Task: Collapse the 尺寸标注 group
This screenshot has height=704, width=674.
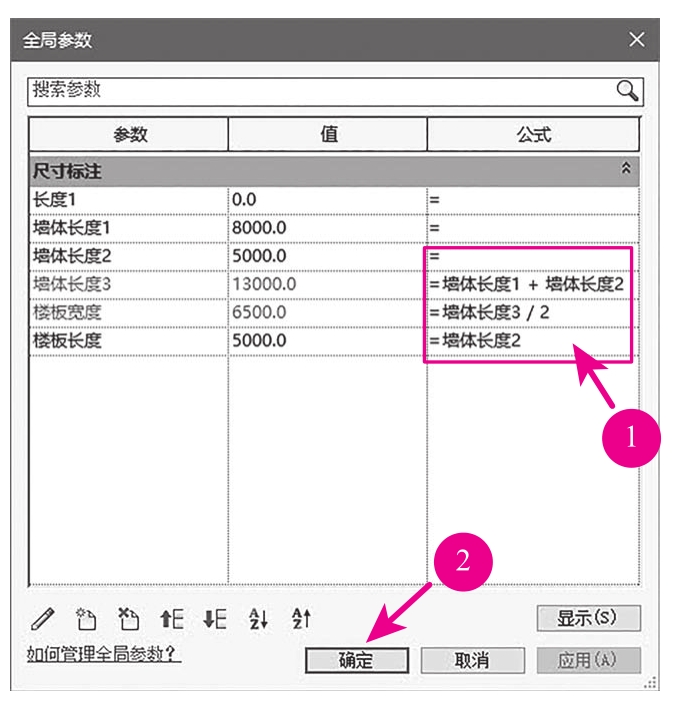Action: [x=626, y=170]
